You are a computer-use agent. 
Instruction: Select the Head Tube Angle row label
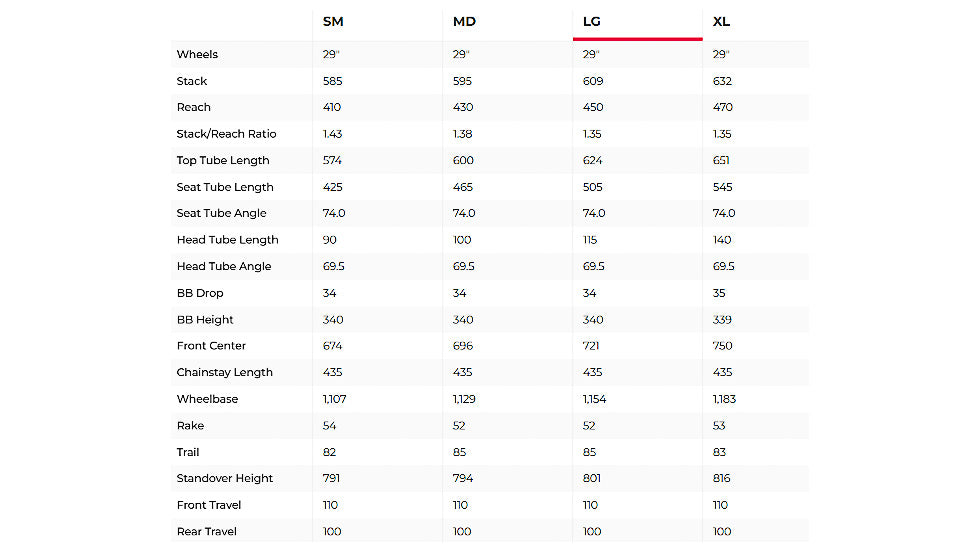pyautogui.click(x=223, y=266)
